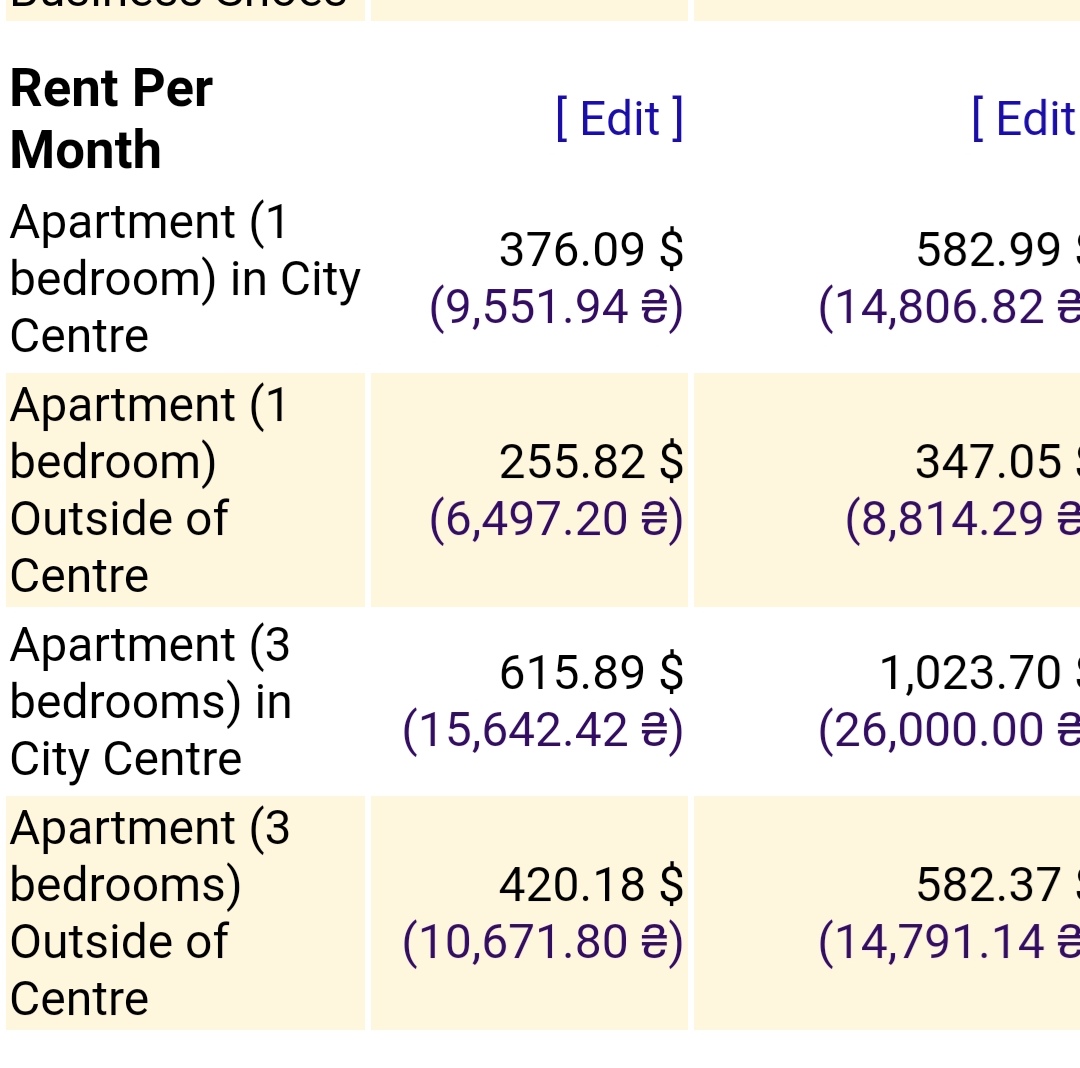
Task: Click the 347.05 price value
Action: coord(990,462)
